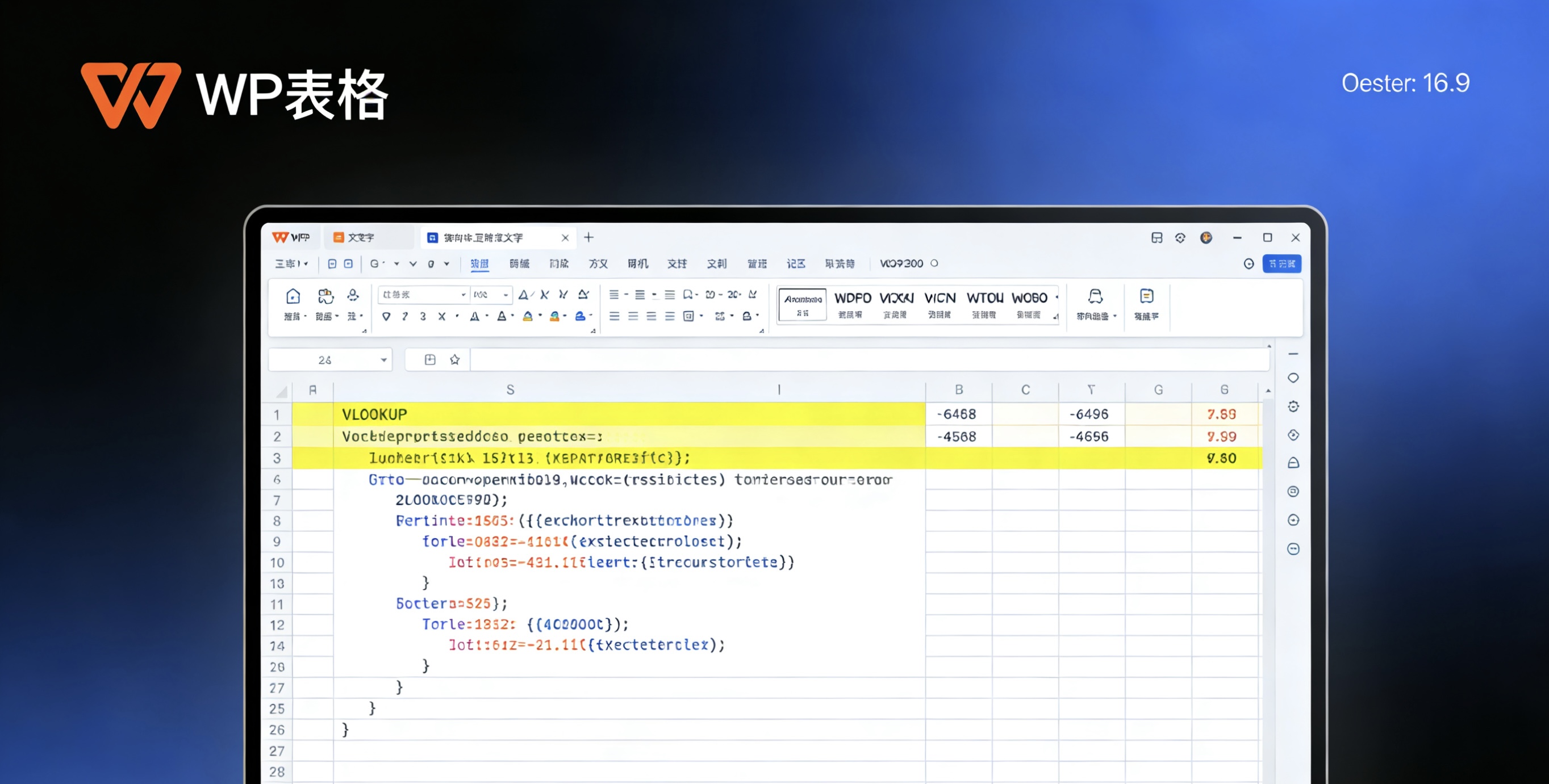Open the cell name box dropdown

(383, 360)
